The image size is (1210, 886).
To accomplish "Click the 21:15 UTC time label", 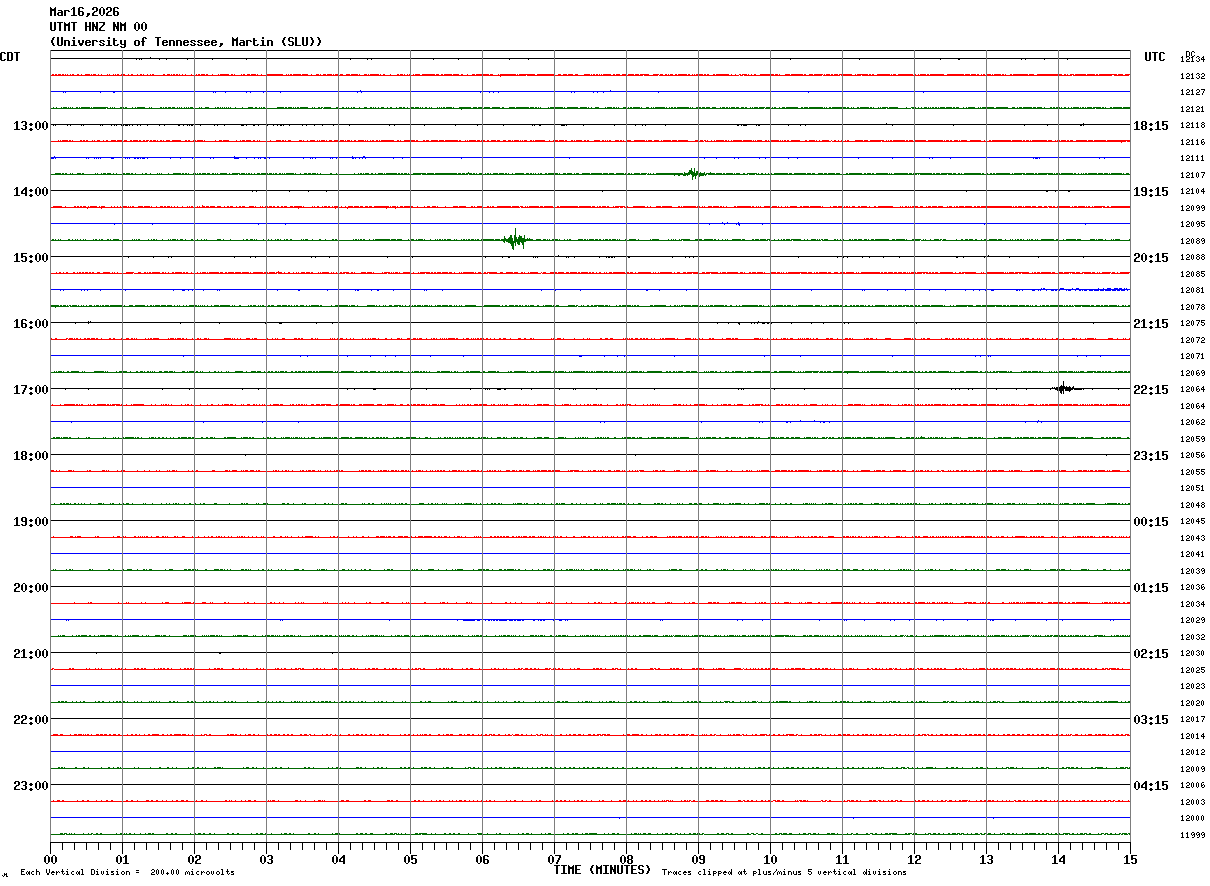I will pyautogui.click(x=1151, y=323).
